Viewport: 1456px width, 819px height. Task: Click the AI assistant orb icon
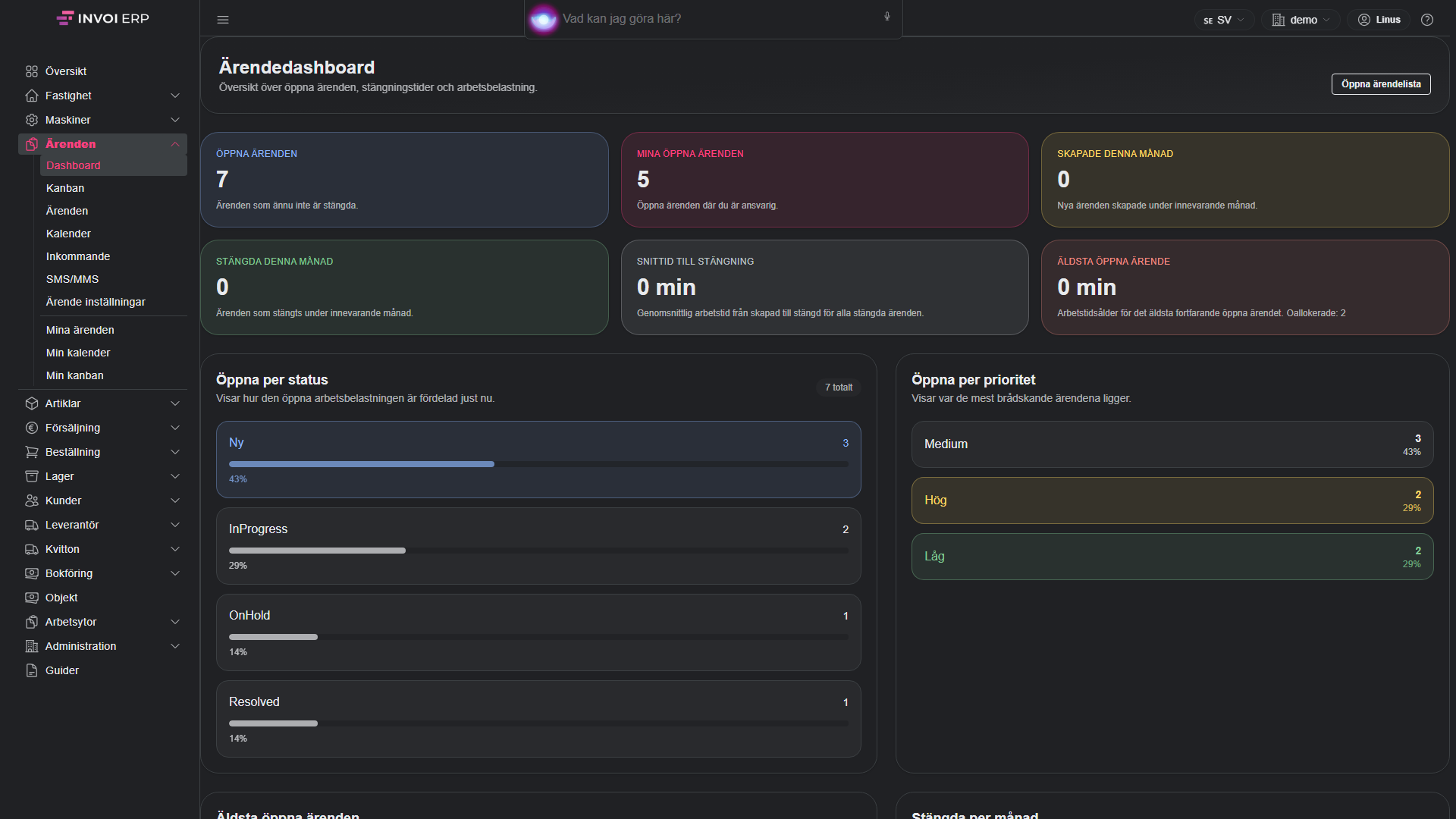(543, 19)
